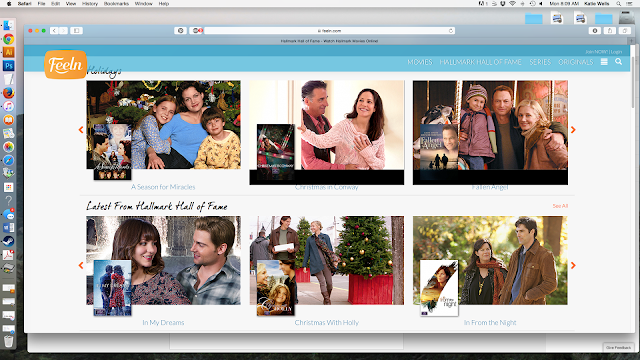Go to HALLMARK HALL OF FAME section
Image resolution: width=640 pixels, height=360 pixels.
480,62
